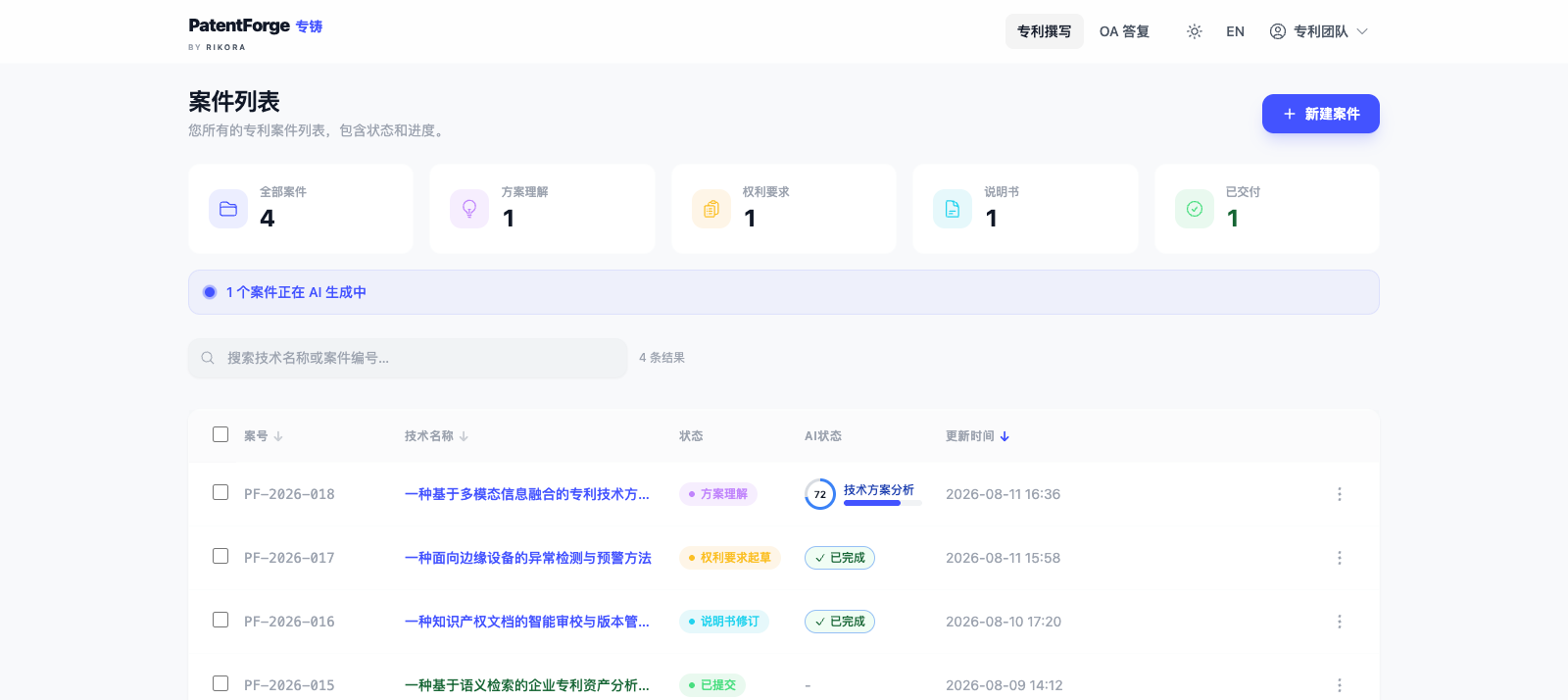Screen dimensions: 1568x700
Task: Expand the 专利团队 account dropdown chevron
Action: (1362, 31)
